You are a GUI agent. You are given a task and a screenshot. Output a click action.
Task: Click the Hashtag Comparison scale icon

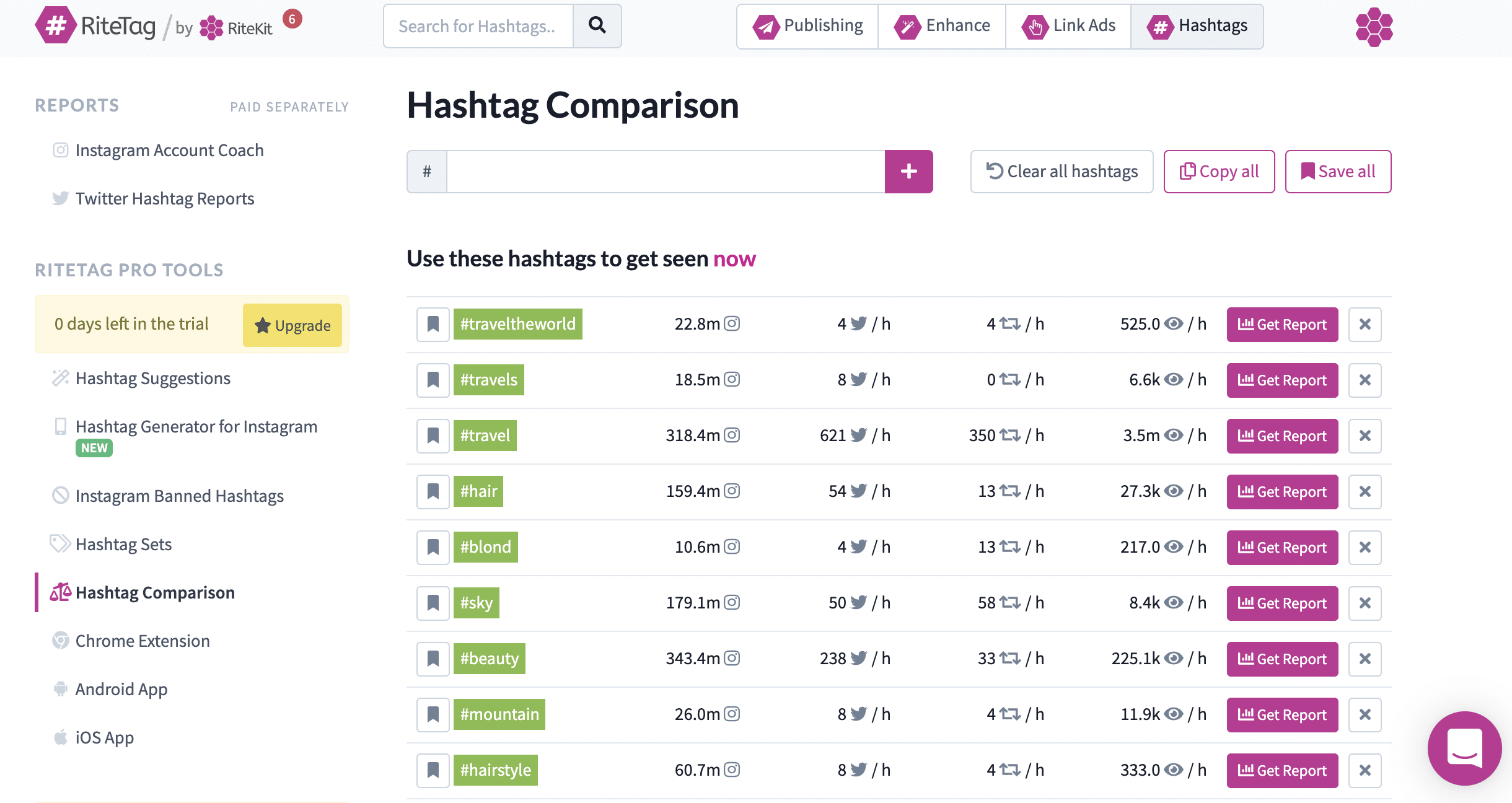click(60, 591)
